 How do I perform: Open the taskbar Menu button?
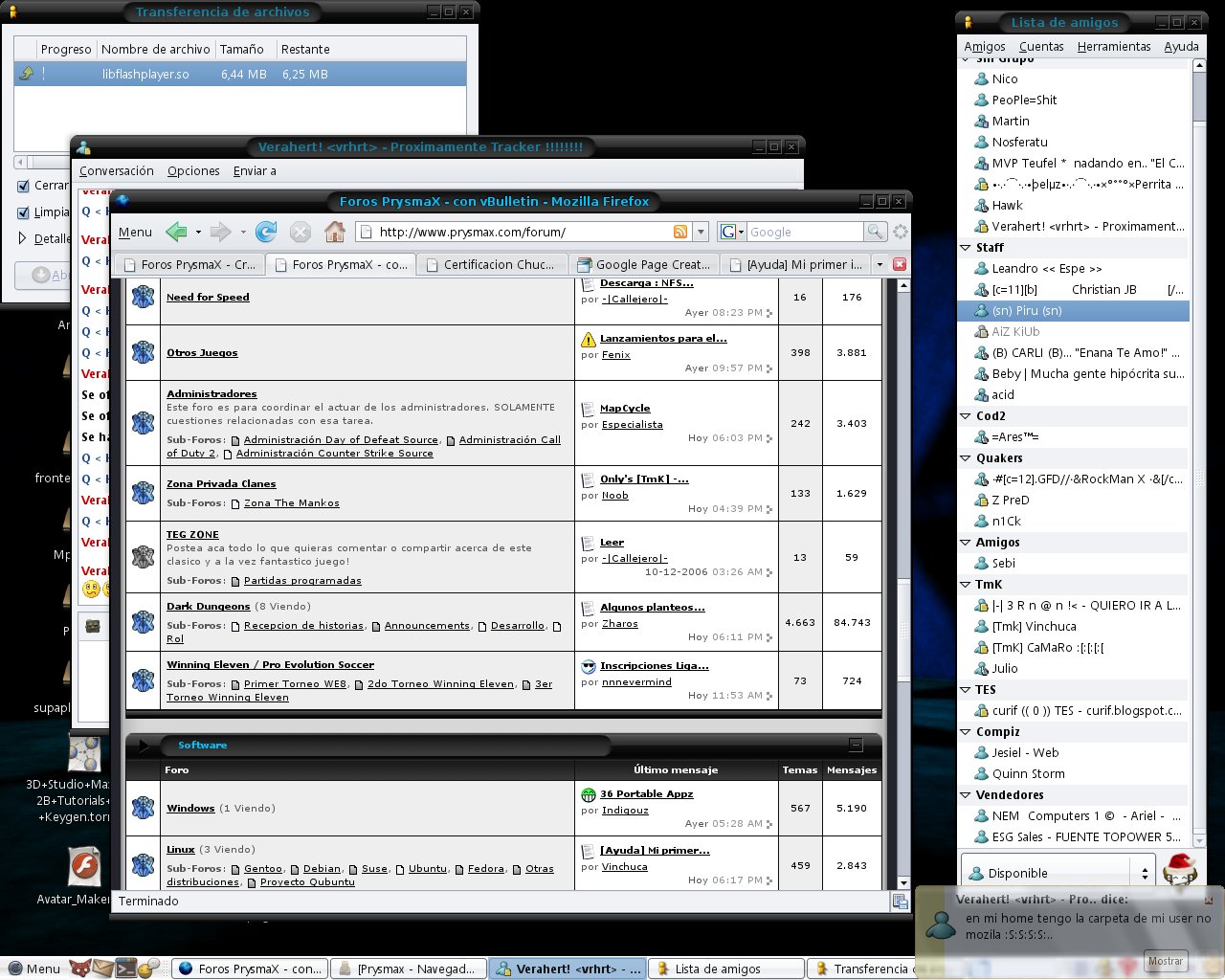point(34,969)
